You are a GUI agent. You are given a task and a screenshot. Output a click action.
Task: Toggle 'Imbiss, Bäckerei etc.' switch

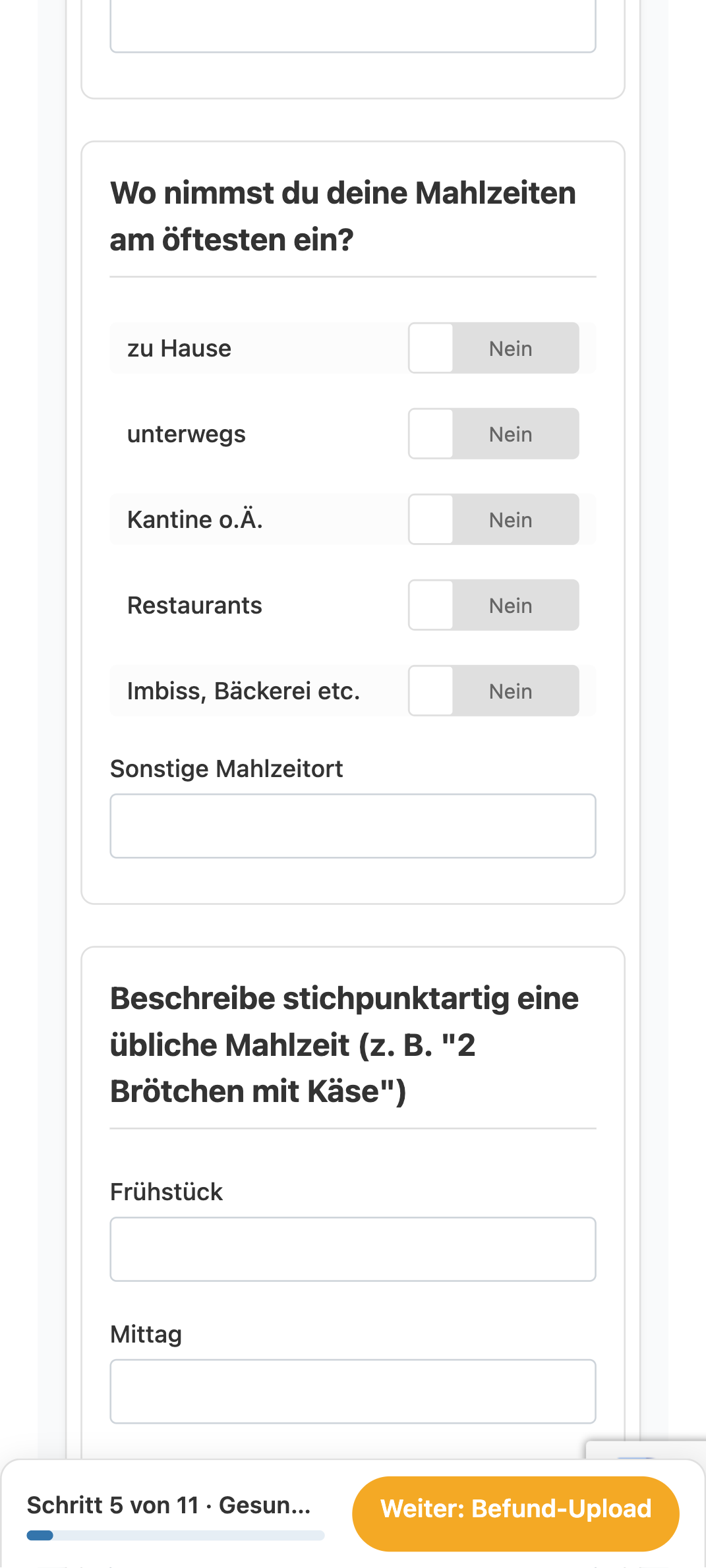coord(494,691)
